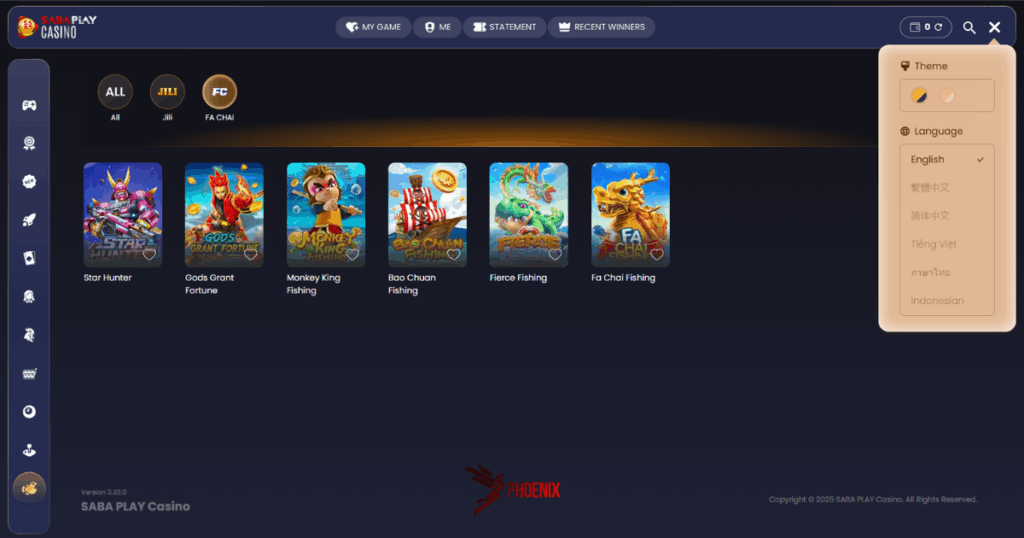Favorite Star Hunter with heart icon

149,254
